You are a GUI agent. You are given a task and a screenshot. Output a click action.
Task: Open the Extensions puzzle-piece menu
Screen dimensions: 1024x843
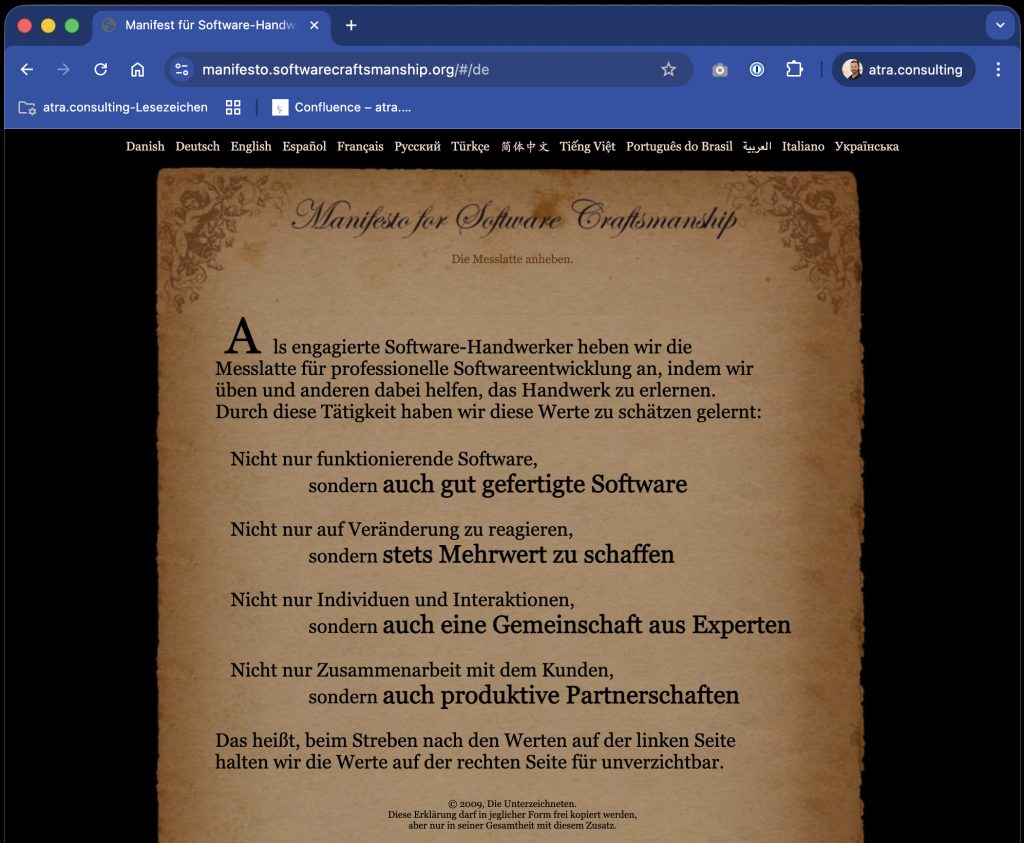tap(794, 69)
